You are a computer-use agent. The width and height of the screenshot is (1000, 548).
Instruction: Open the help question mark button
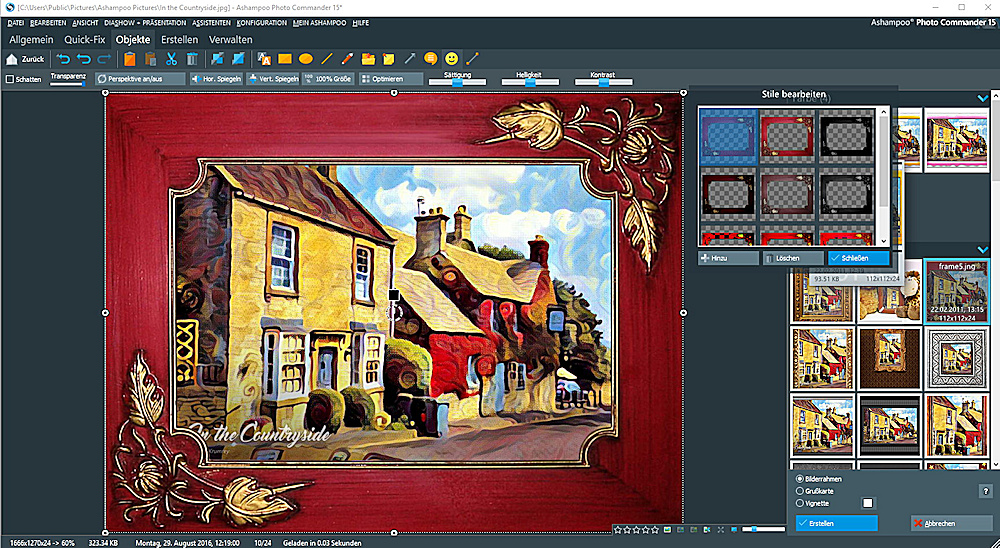pos(986,490)
